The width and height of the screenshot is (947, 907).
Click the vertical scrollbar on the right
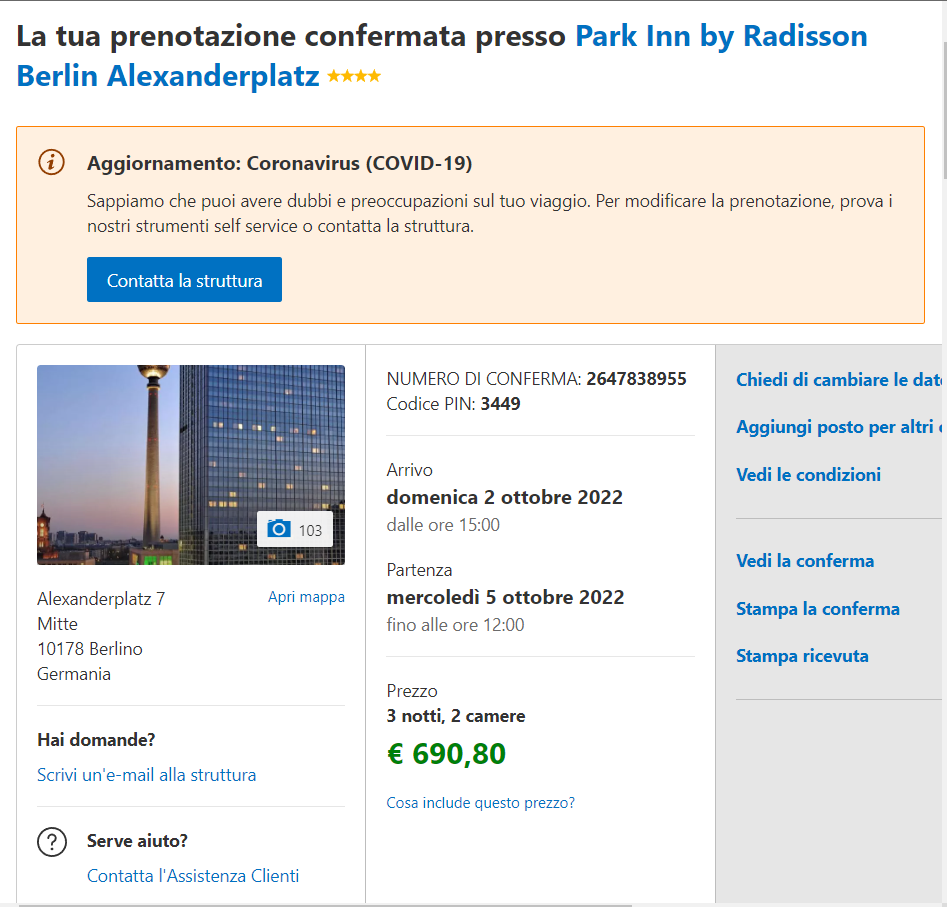pos(944,109)
